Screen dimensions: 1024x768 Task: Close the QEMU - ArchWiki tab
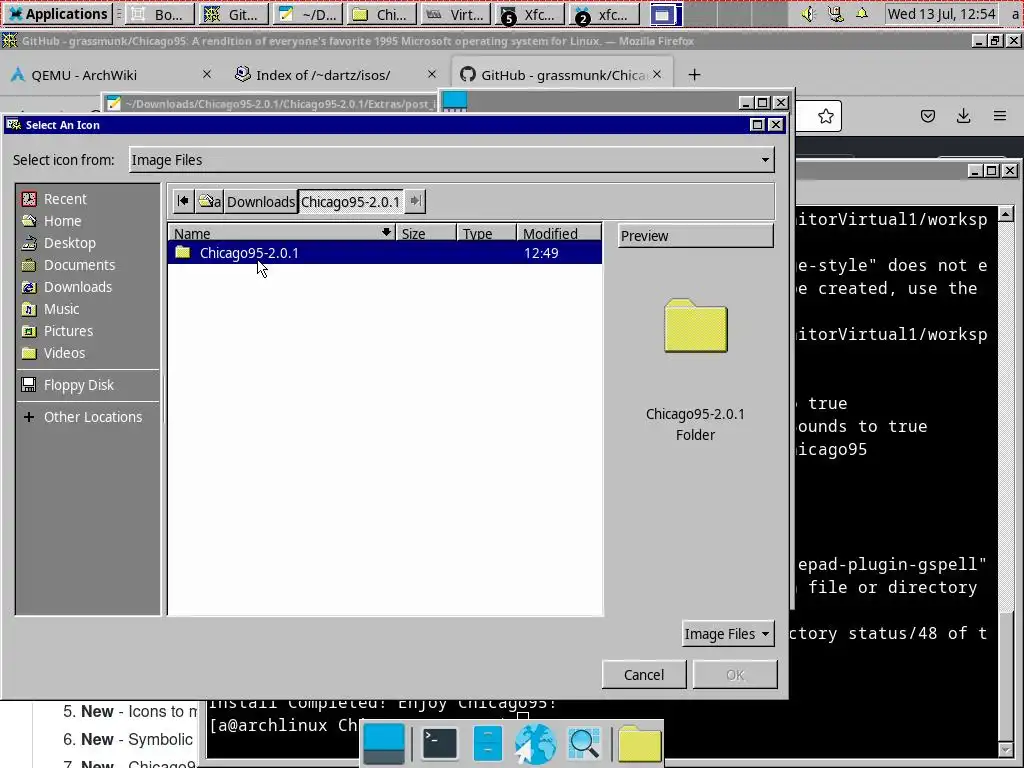coord(207,74)
